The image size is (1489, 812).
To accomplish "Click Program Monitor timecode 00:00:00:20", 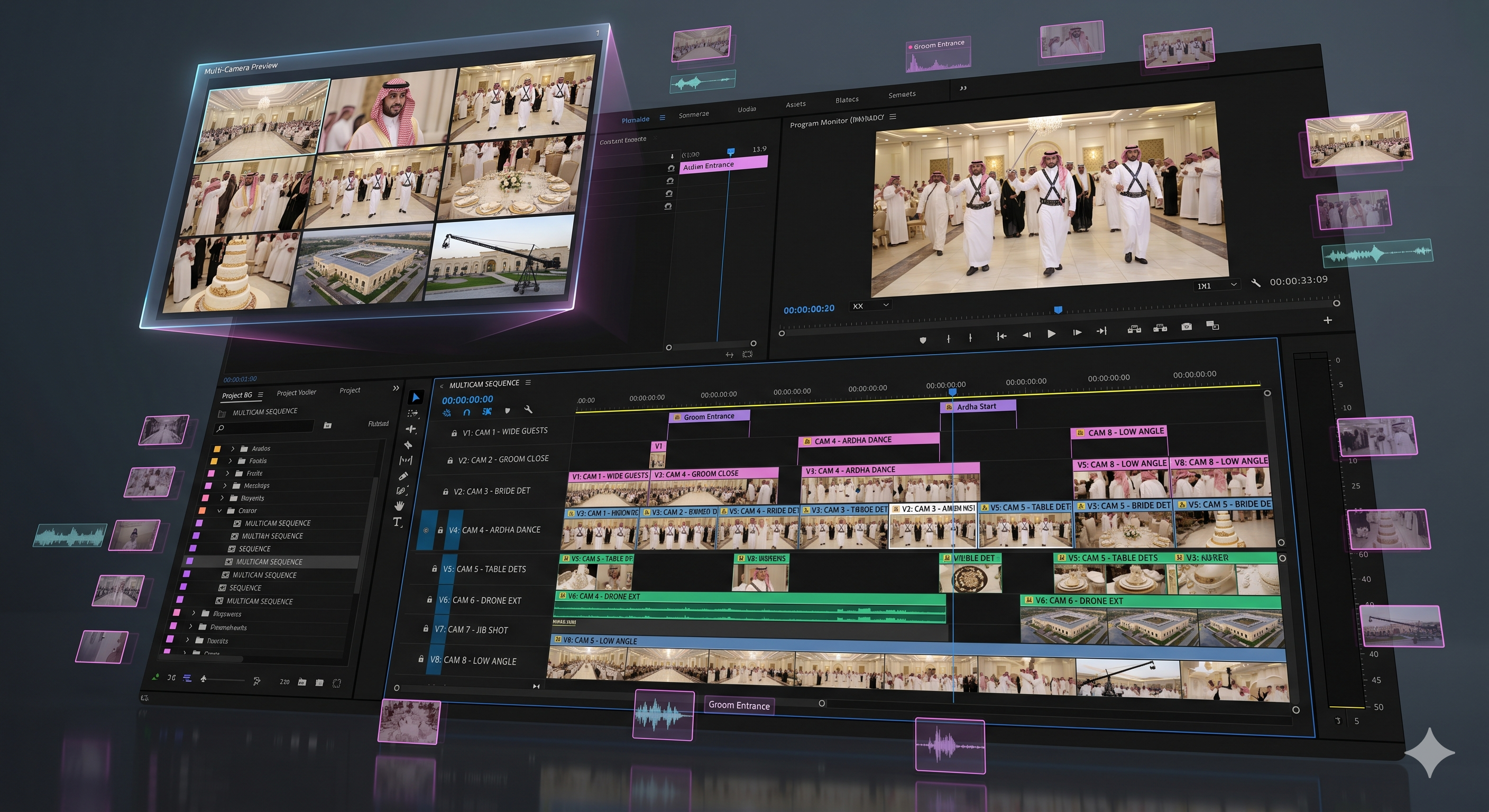I will [x=808, y=309].
